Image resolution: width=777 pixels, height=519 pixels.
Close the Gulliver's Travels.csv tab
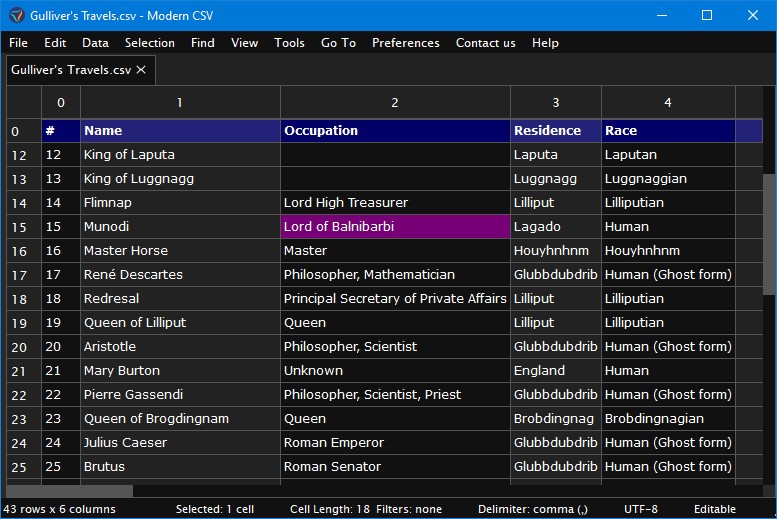[x=141, y=70]
